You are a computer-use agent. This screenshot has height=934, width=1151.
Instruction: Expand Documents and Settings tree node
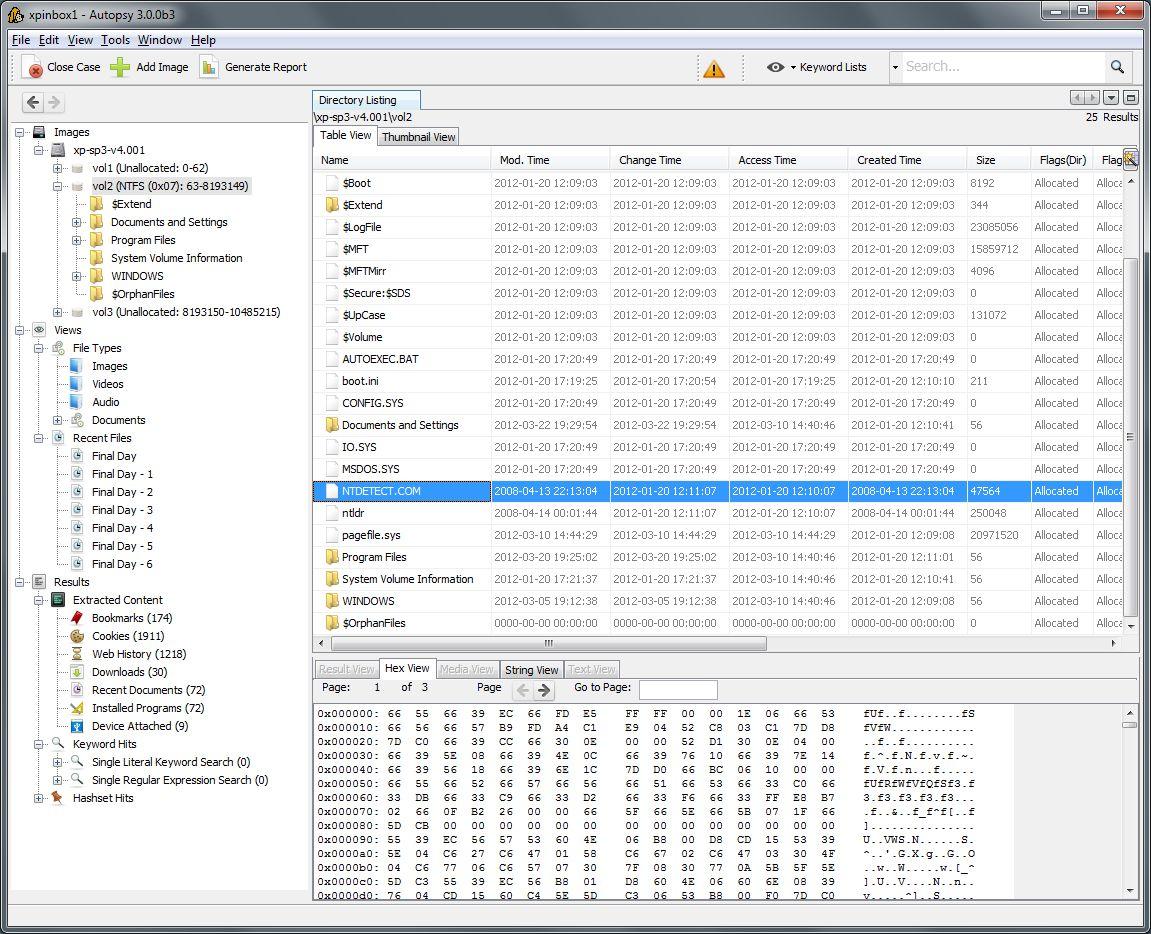click(77, 222)
